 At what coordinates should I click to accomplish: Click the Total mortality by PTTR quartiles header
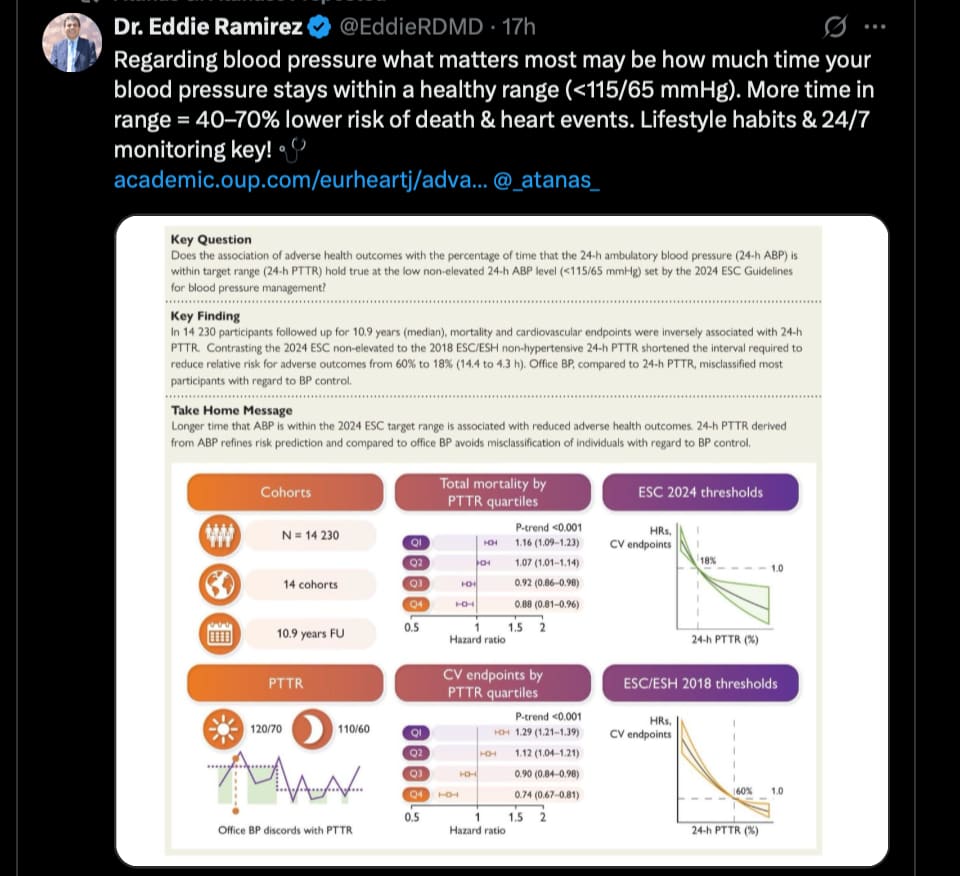click(x=493, y=492)
